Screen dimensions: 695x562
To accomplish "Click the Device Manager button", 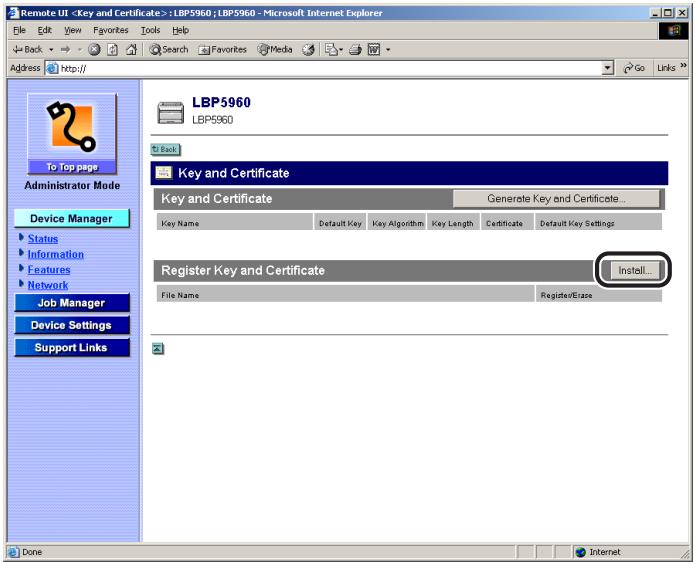I will (72, 219).
